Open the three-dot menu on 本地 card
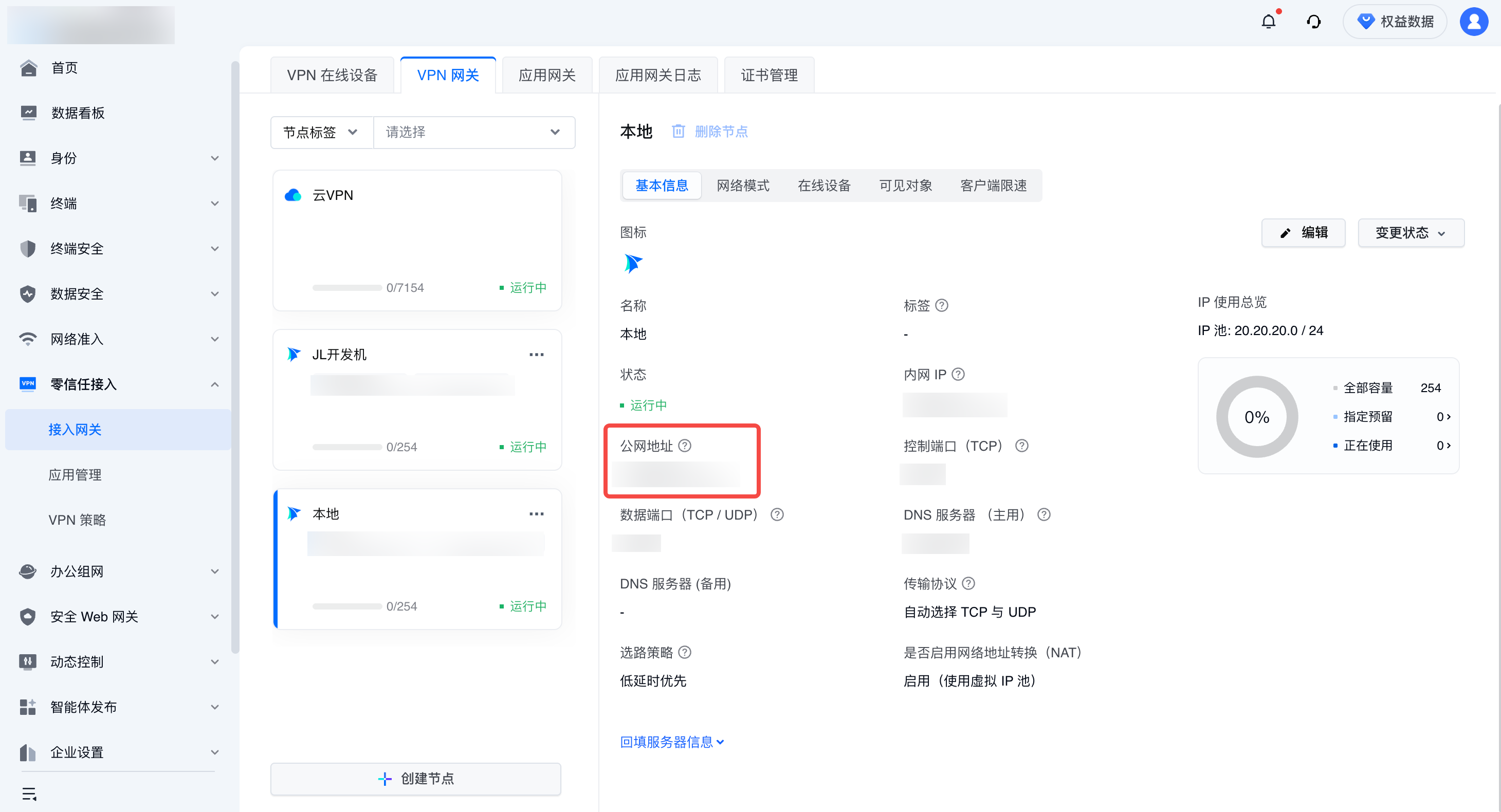1501x812 pixels. (x=536, y=513)
